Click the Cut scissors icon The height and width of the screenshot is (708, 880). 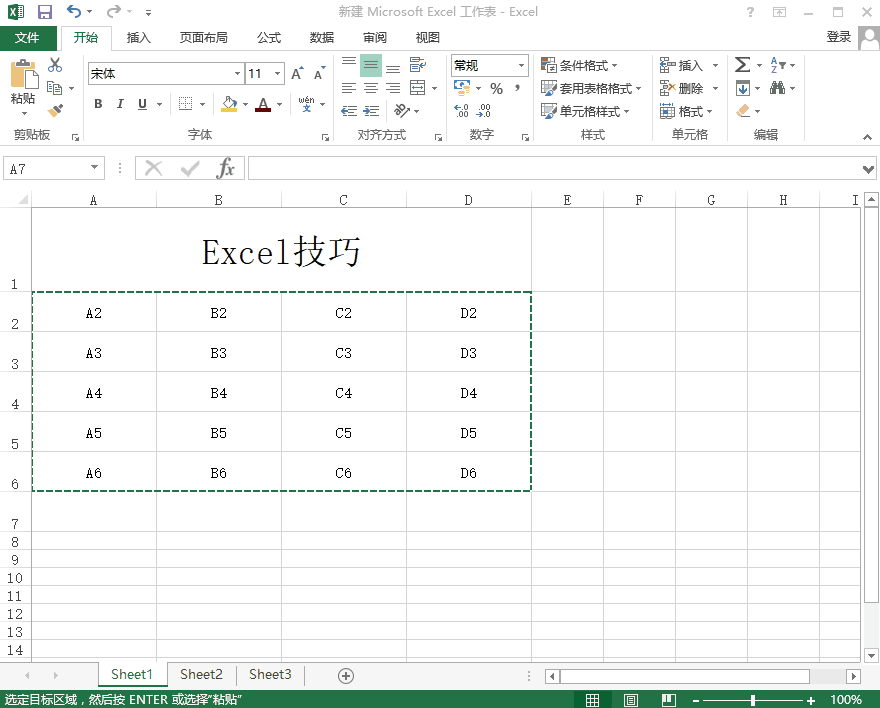pos(55,65)
